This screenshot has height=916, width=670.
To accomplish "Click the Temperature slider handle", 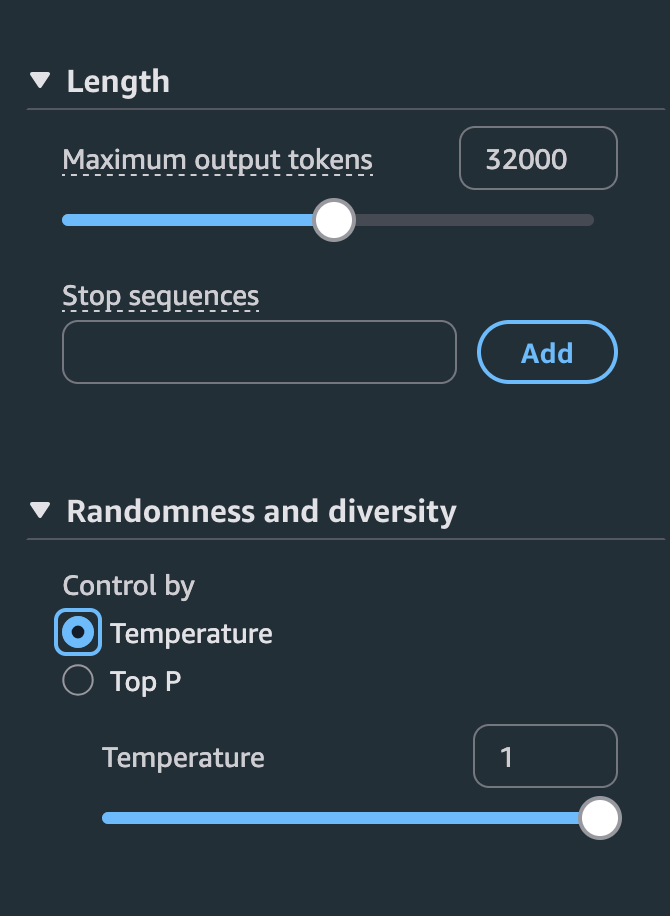I will pyautogui.click(x=600, y=818).
